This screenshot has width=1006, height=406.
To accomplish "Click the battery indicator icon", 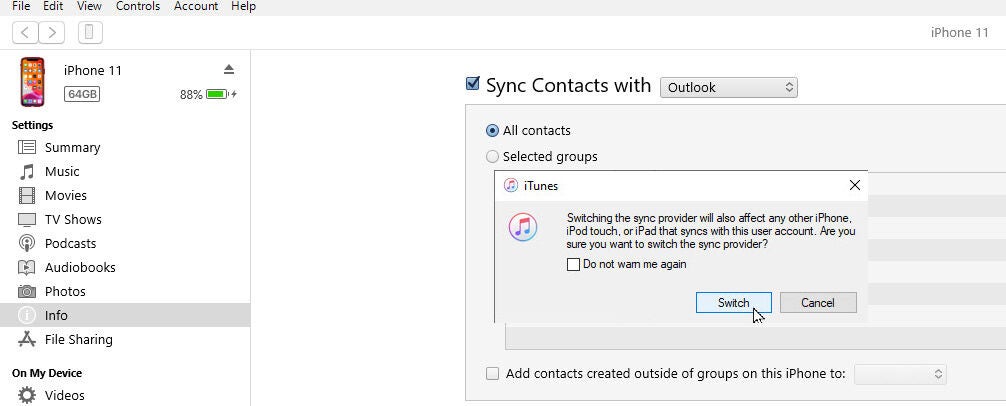I will (x=217, y=94).
